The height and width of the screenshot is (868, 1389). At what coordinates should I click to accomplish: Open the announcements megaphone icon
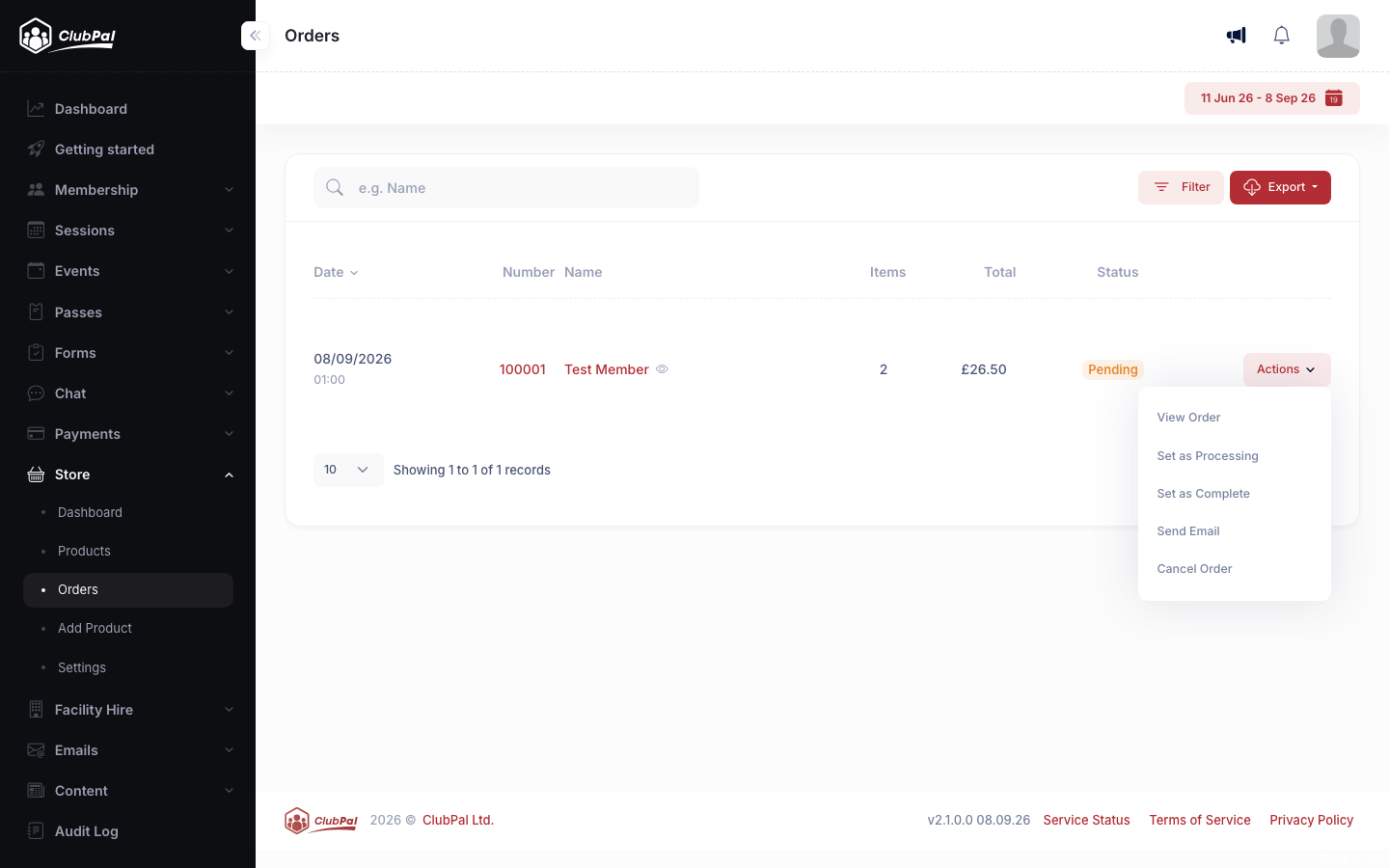(1236, 36)
